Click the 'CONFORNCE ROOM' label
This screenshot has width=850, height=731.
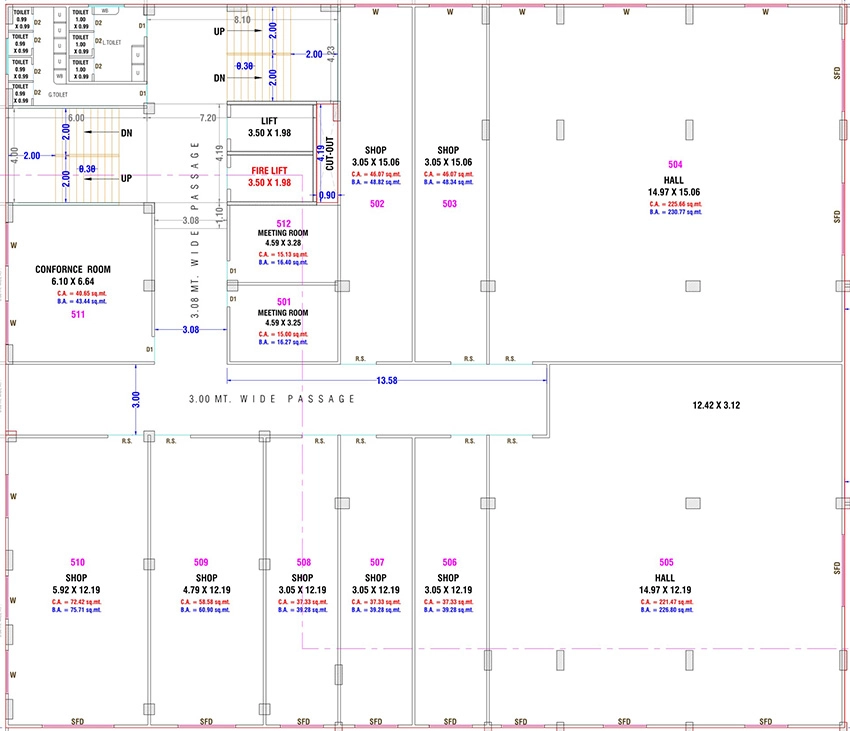pyautogui.click(x=73, y=270)
